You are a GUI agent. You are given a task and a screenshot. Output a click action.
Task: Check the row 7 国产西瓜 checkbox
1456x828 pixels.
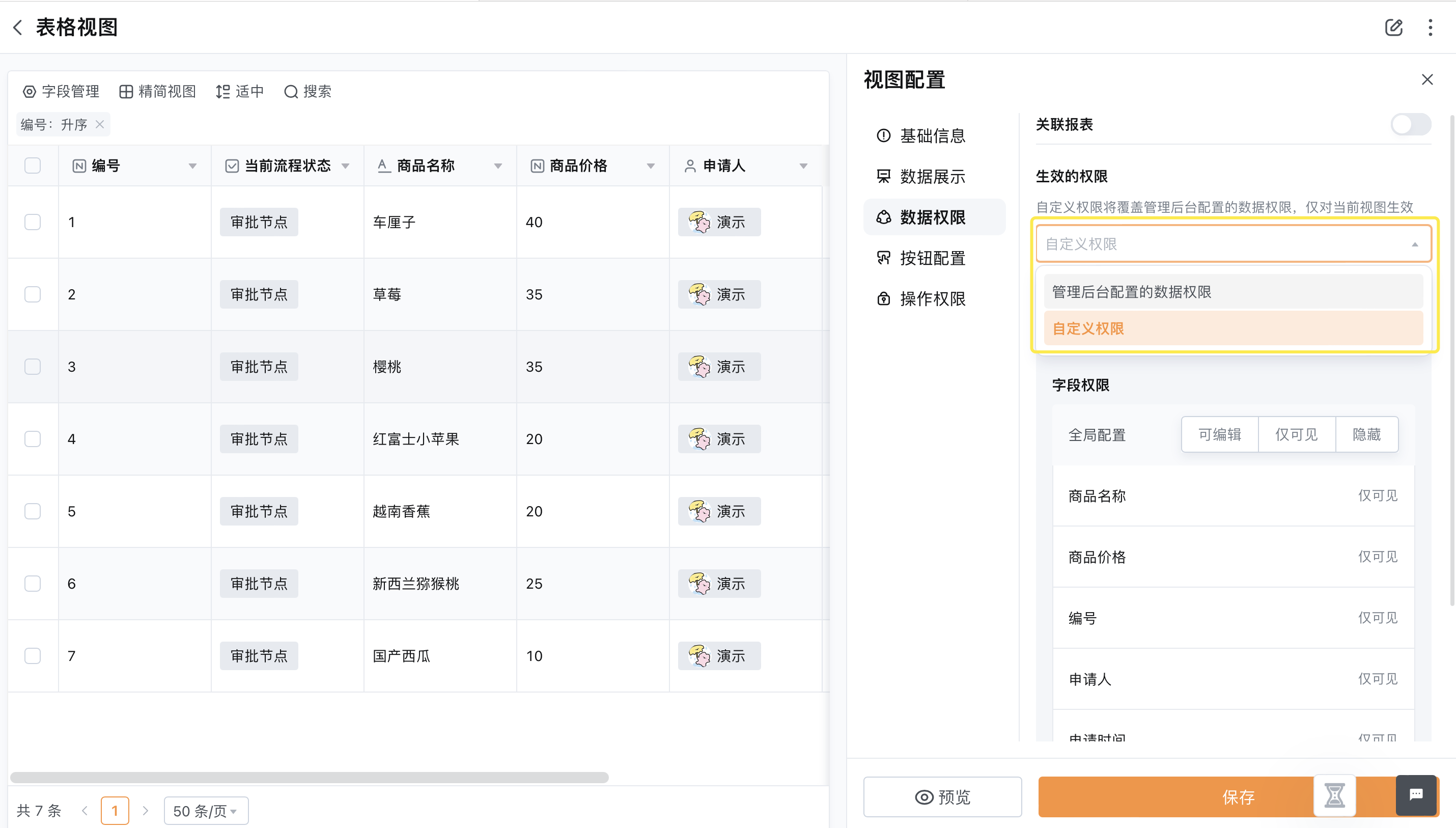(x=33, y=656)
